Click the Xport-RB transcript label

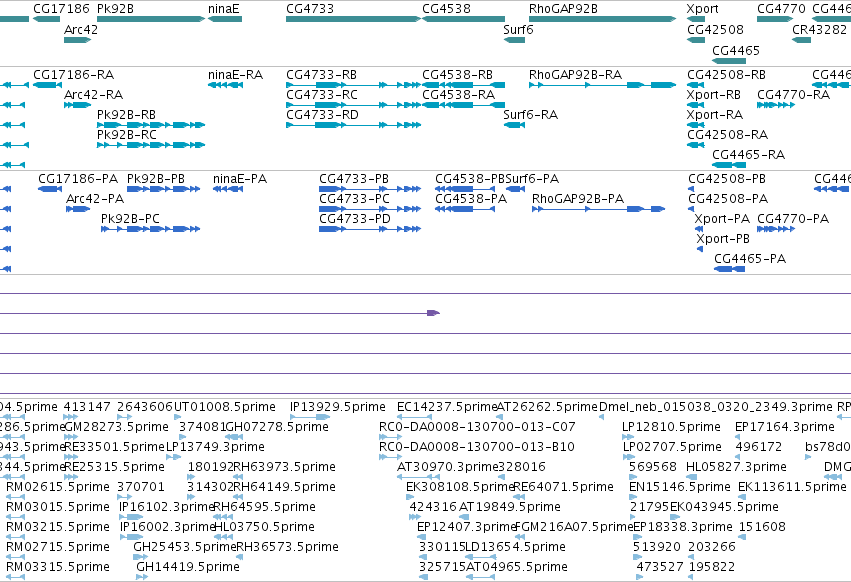pyautogui.click(x=713, y=94)
